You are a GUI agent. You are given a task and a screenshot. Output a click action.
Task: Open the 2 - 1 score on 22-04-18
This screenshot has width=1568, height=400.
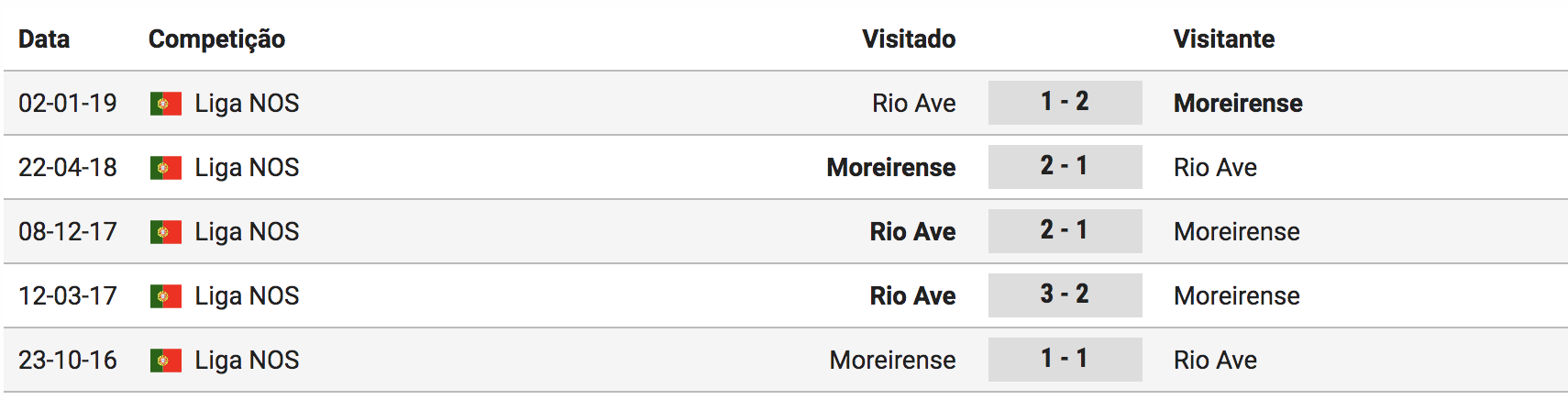tap(1065, 166)
